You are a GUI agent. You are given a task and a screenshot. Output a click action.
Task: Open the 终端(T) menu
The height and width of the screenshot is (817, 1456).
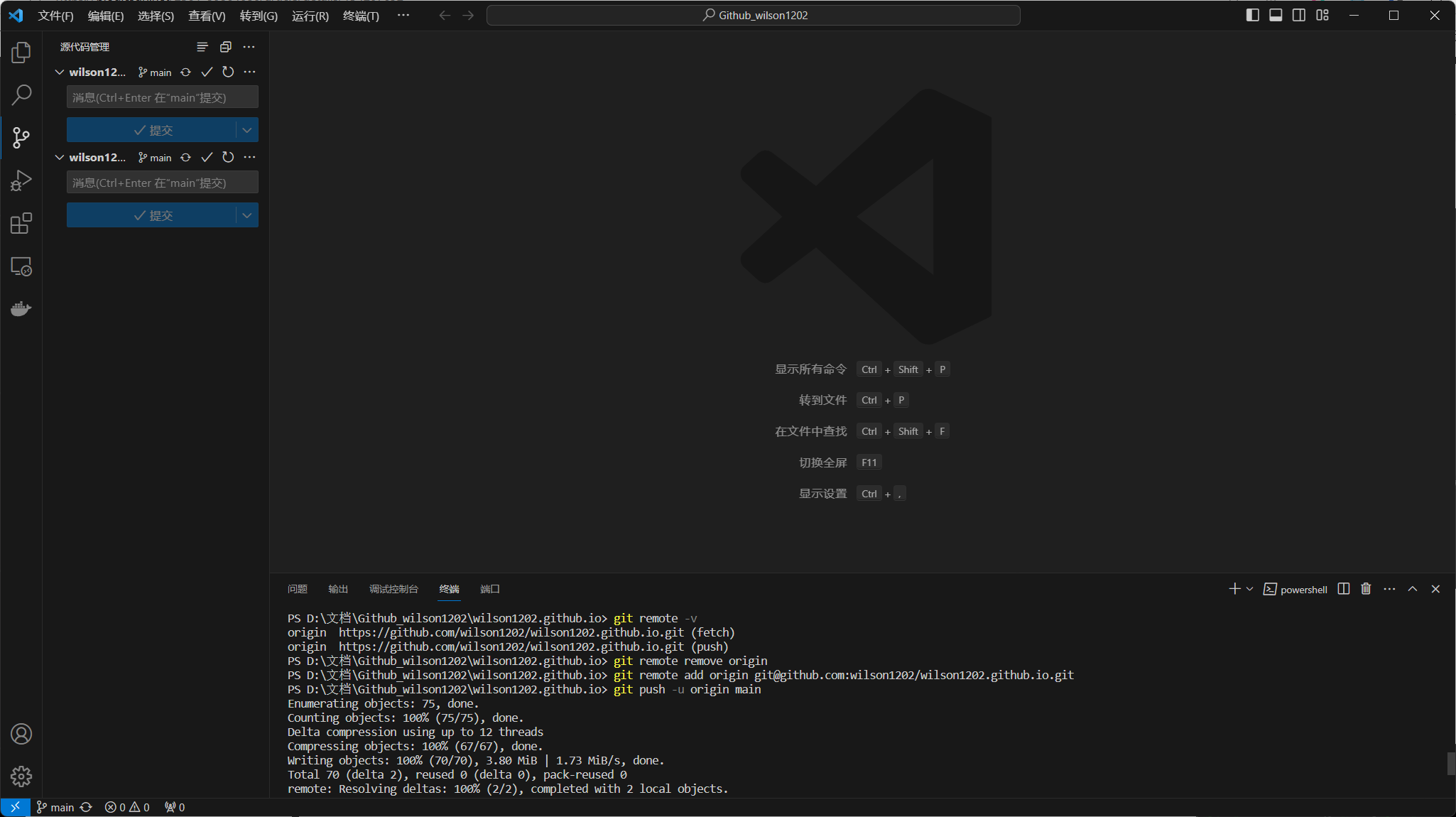tap(361, 16)
